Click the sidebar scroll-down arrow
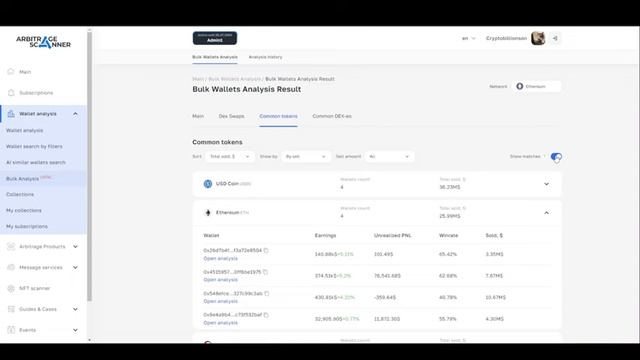 point(89,340)
